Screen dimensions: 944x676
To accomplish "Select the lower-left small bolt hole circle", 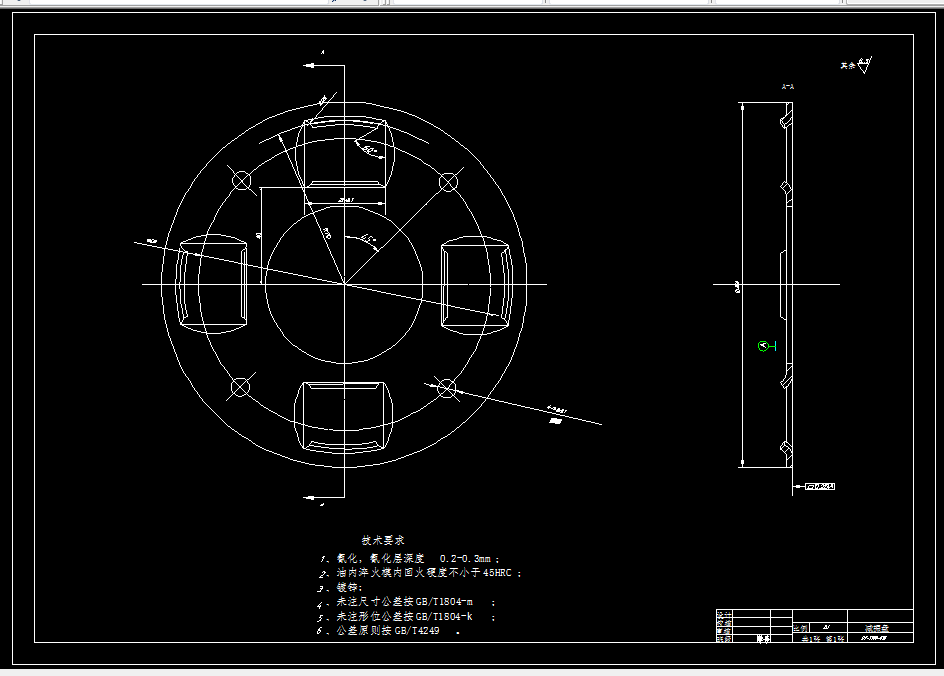I will [x=240, y=387].
